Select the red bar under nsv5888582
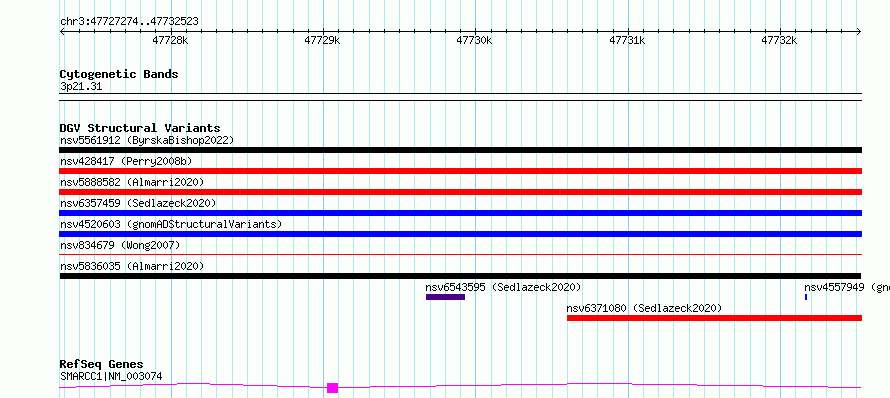Viewport: 890px width, 398px height. (x=460, y=192)
